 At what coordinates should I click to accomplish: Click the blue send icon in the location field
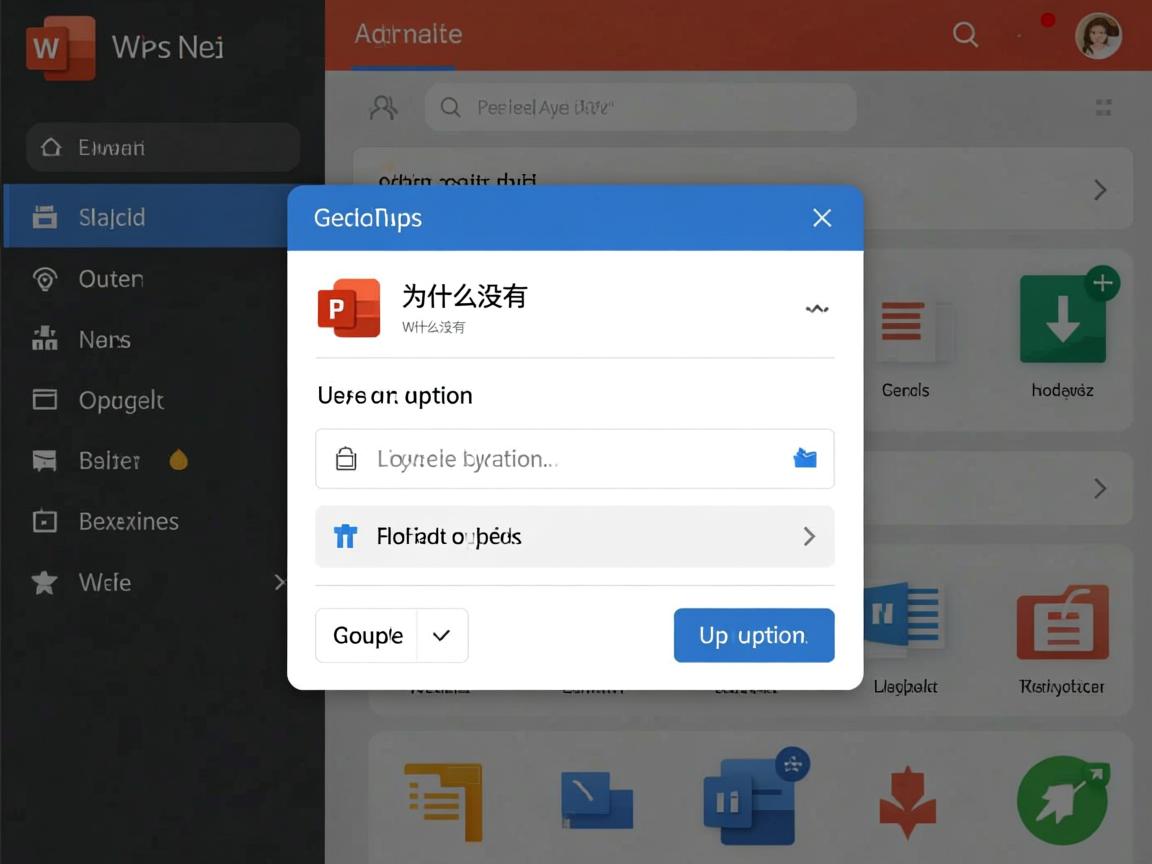806,458
